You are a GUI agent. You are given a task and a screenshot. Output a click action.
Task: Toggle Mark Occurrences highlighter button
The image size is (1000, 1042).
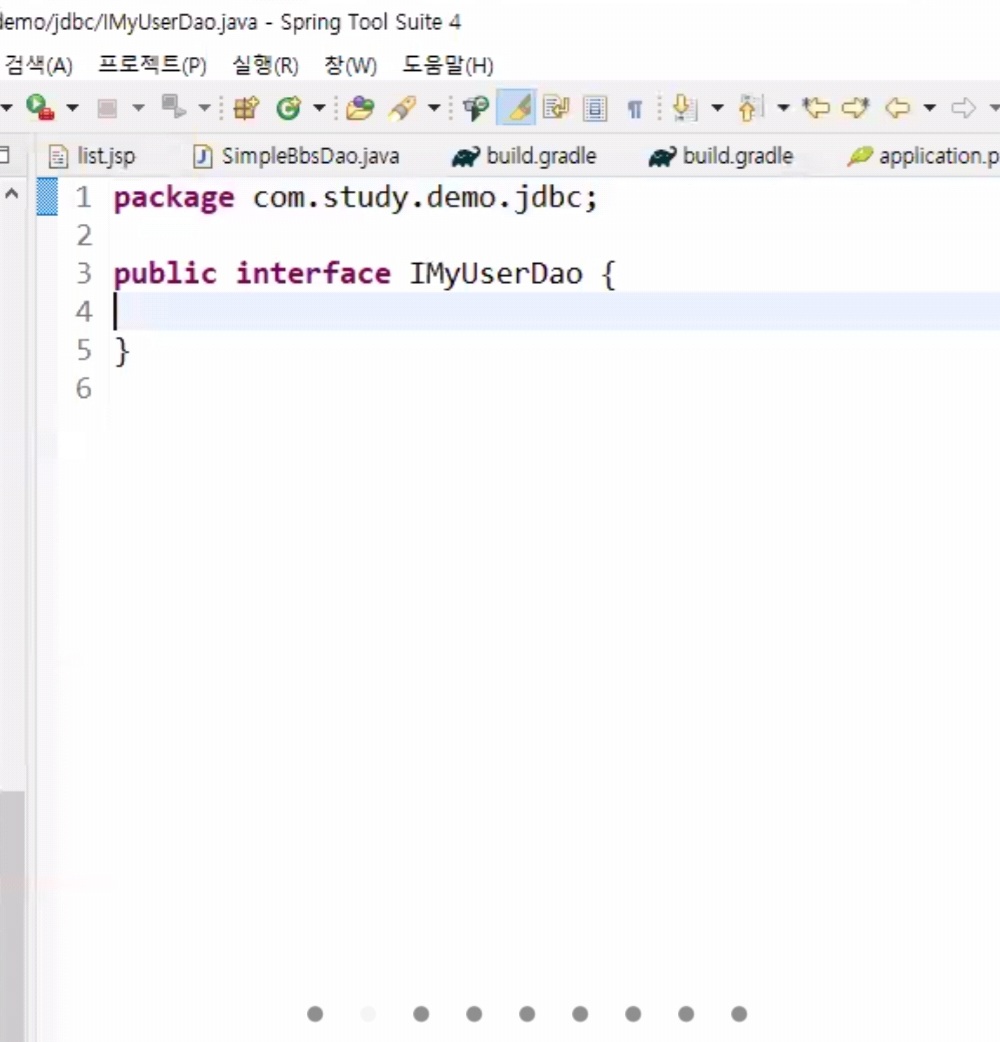(x=516, y=108)
